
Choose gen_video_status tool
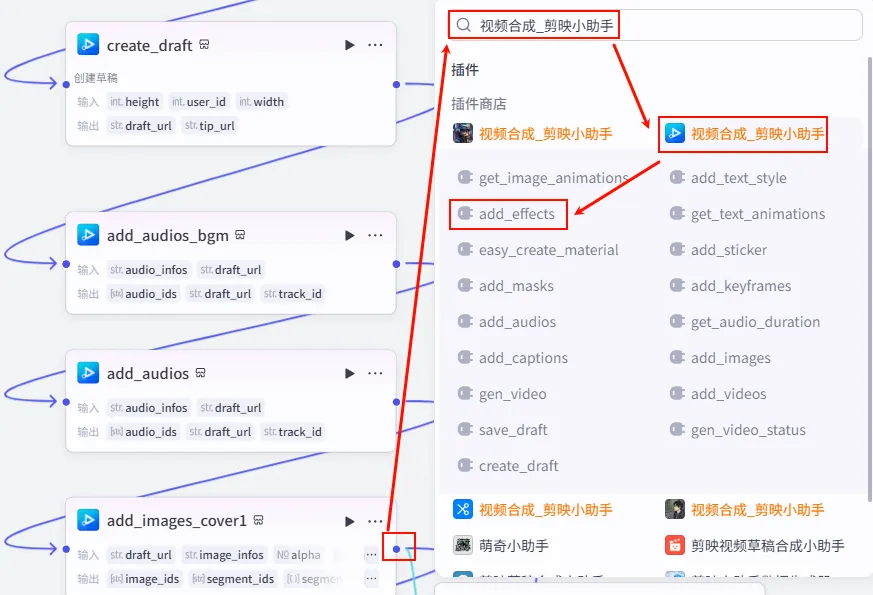coord(737,430)
